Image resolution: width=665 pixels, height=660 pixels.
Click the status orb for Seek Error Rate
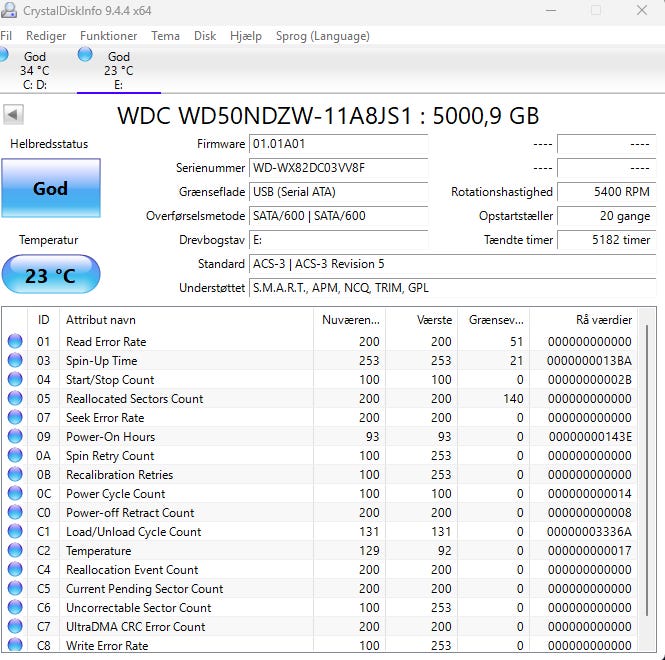[15, 417]
